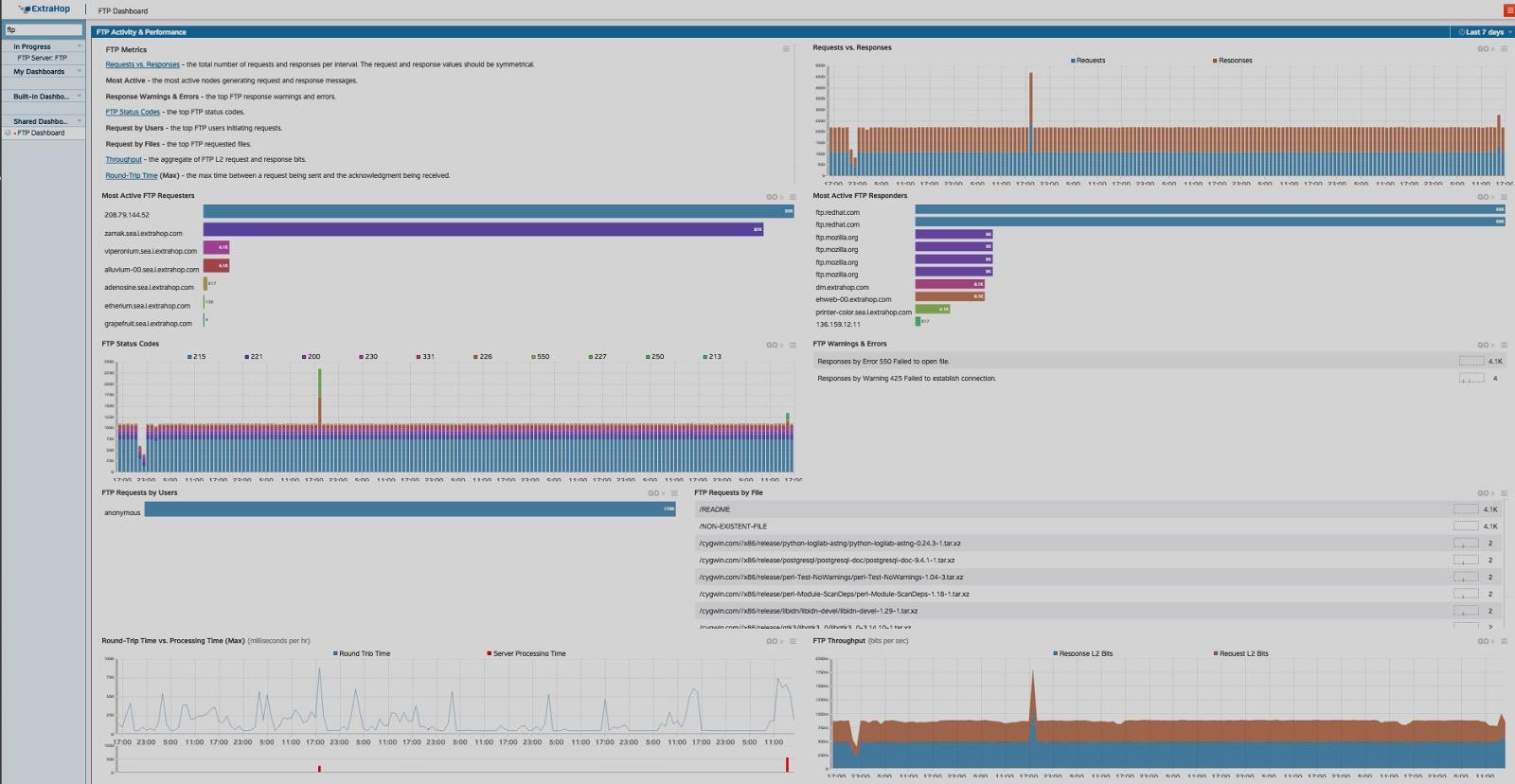Toggle Request L2 Bits legend entry

click(1241, 653)
